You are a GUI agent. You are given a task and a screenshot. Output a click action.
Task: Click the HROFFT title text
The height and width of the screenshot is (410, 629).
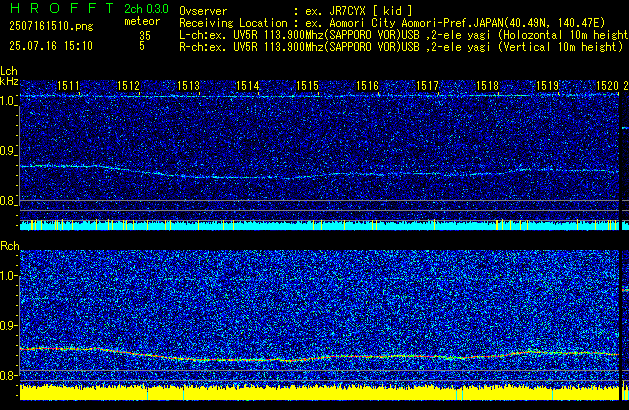point(62,8)
